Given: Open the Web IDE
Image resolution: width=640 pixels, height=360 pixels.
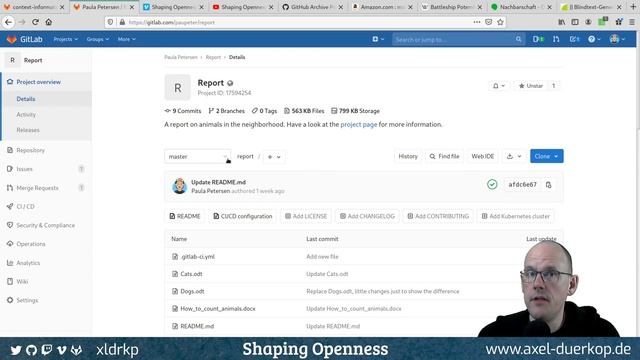Looking at the screenshot, I should click(482, 156).
